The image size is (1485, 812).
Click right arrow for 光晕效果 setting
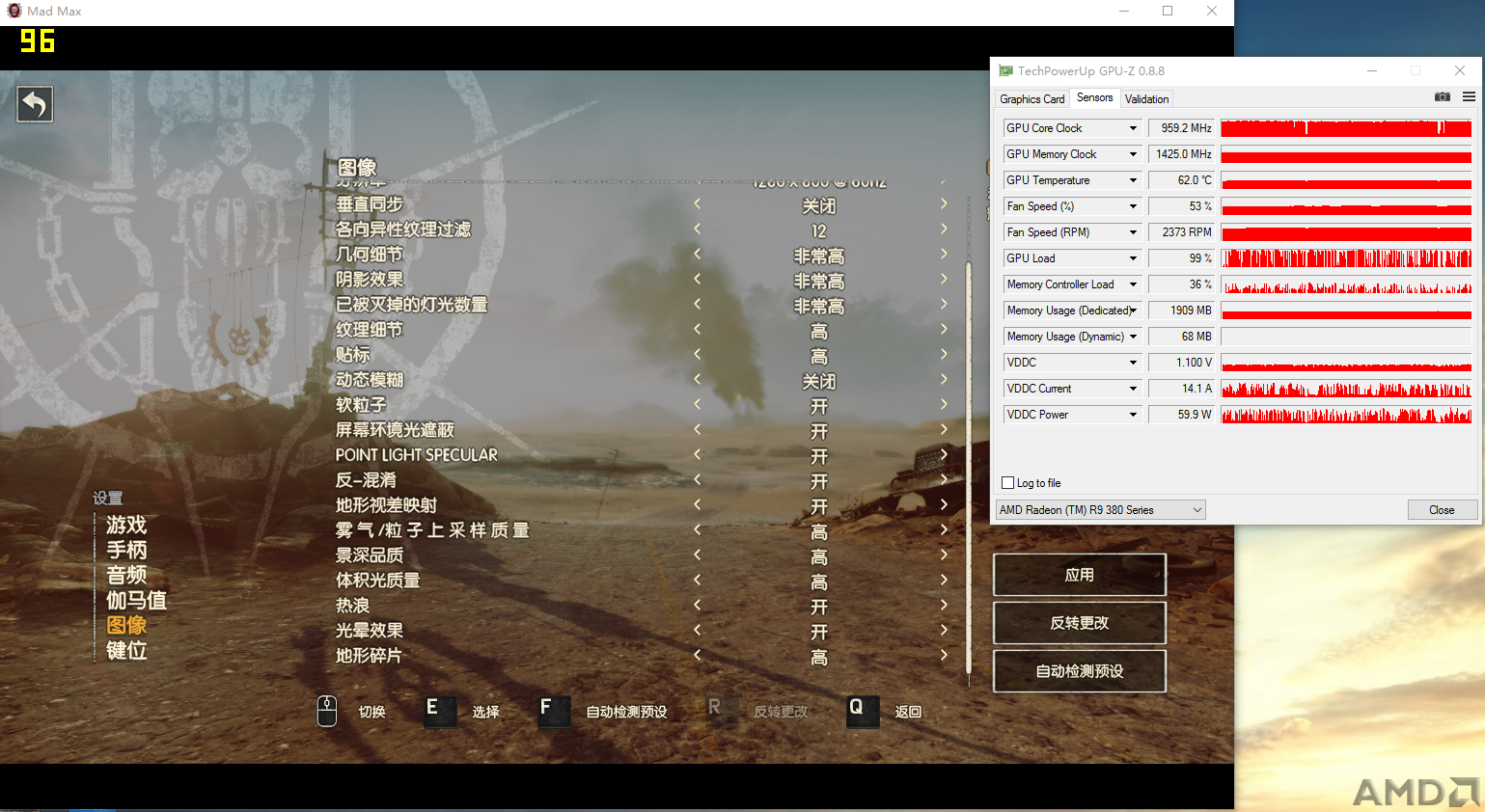tap(944, 631)
